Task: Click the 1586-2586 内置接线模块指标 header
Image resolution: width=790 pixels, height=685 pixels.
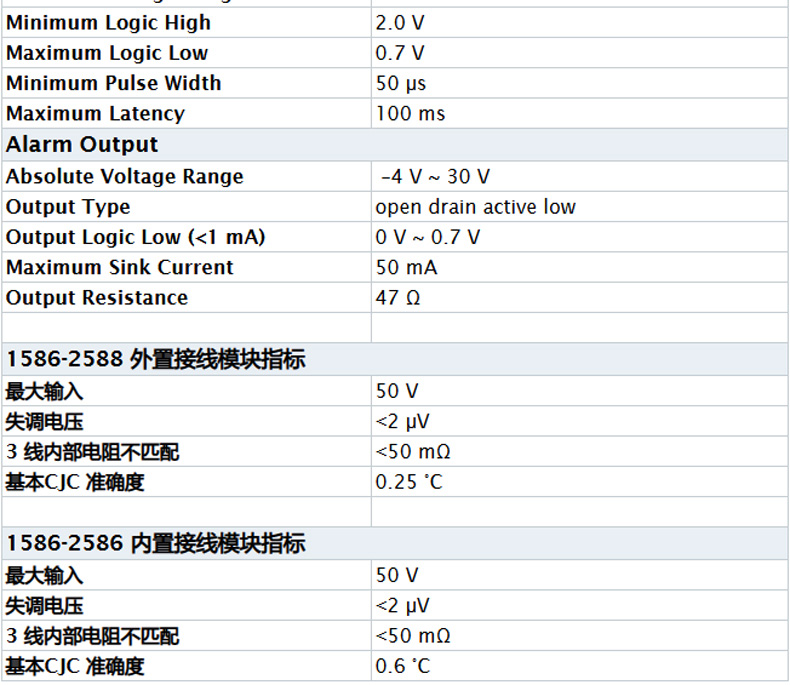Action: point(155,543)
